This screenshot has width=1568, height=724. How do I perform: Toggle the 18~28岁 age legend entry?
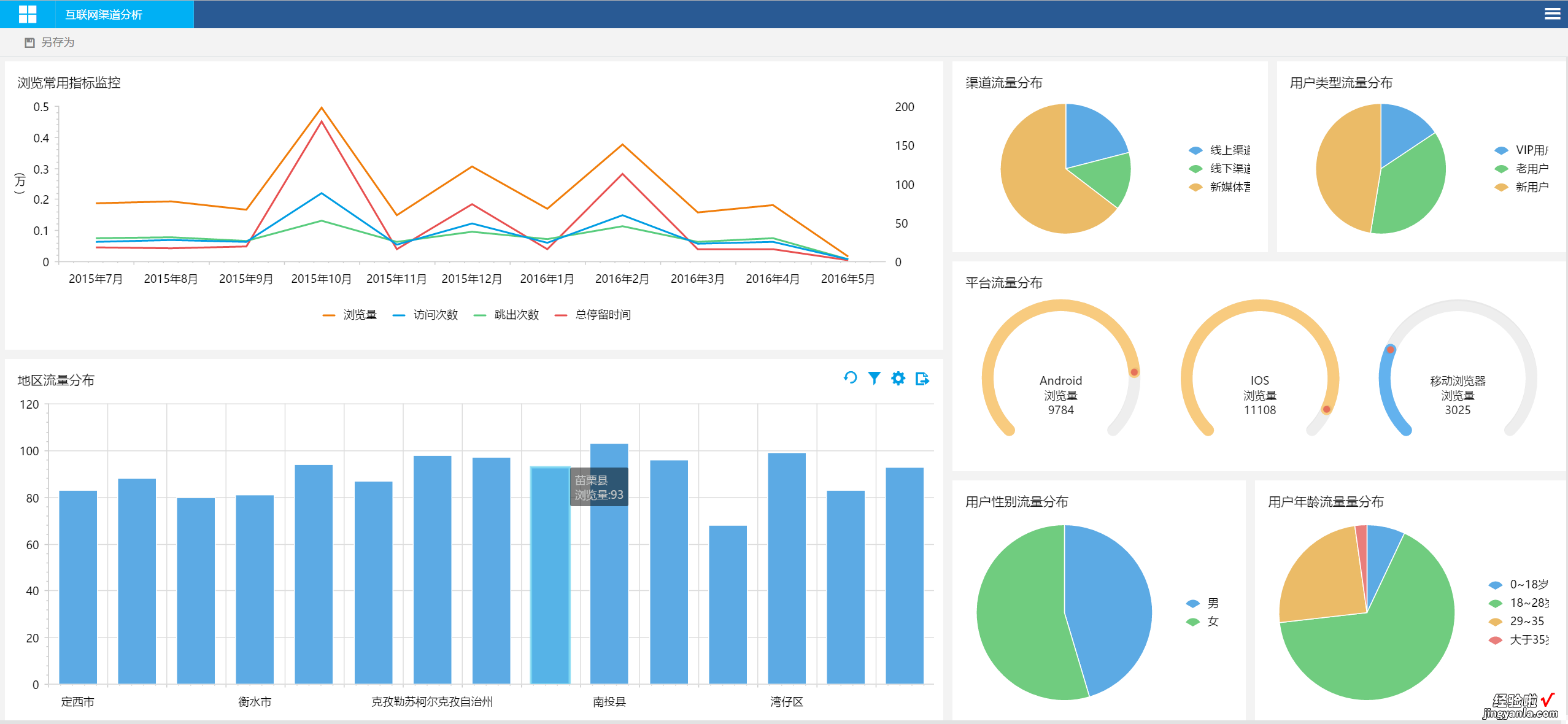[x=1519, y=603]
